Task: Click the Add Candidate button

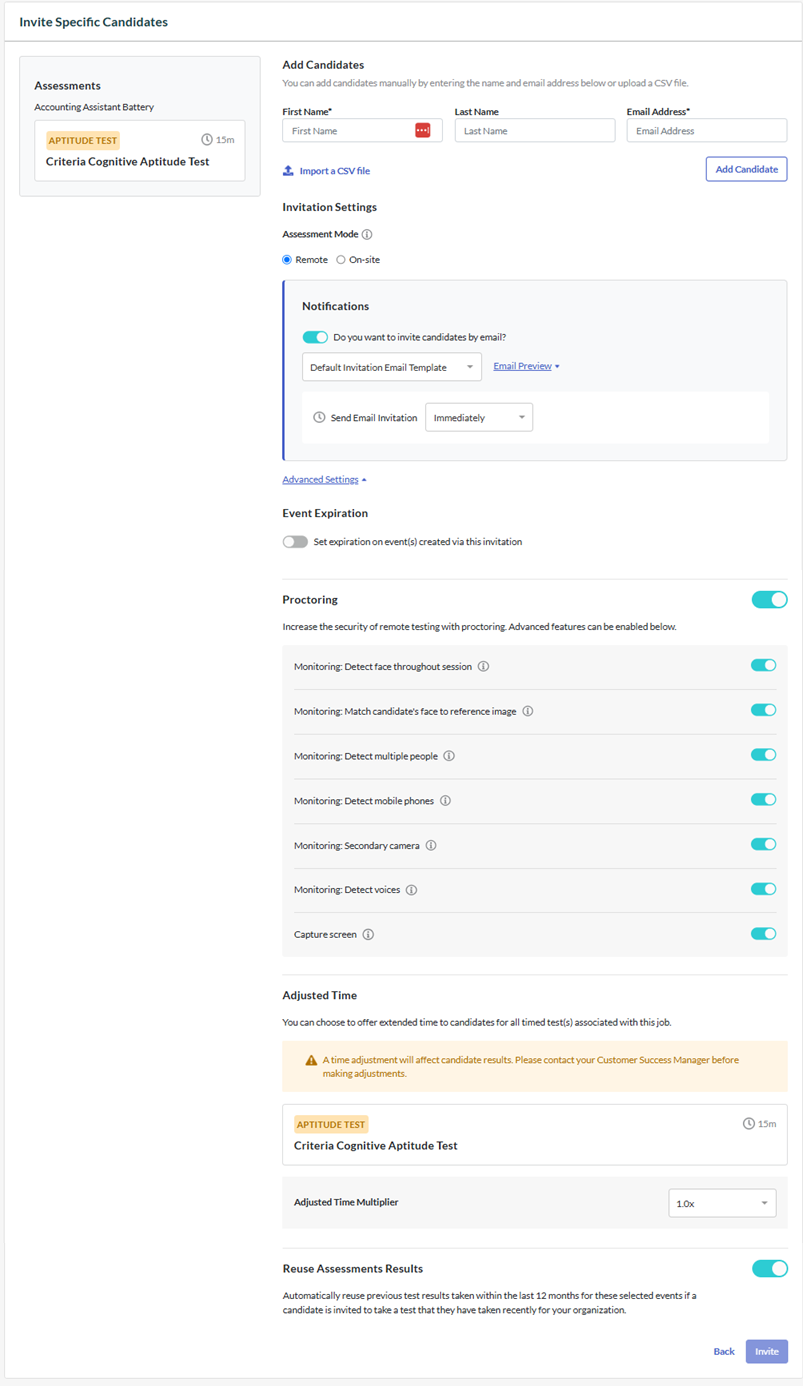Action: [x=747, y=169]
